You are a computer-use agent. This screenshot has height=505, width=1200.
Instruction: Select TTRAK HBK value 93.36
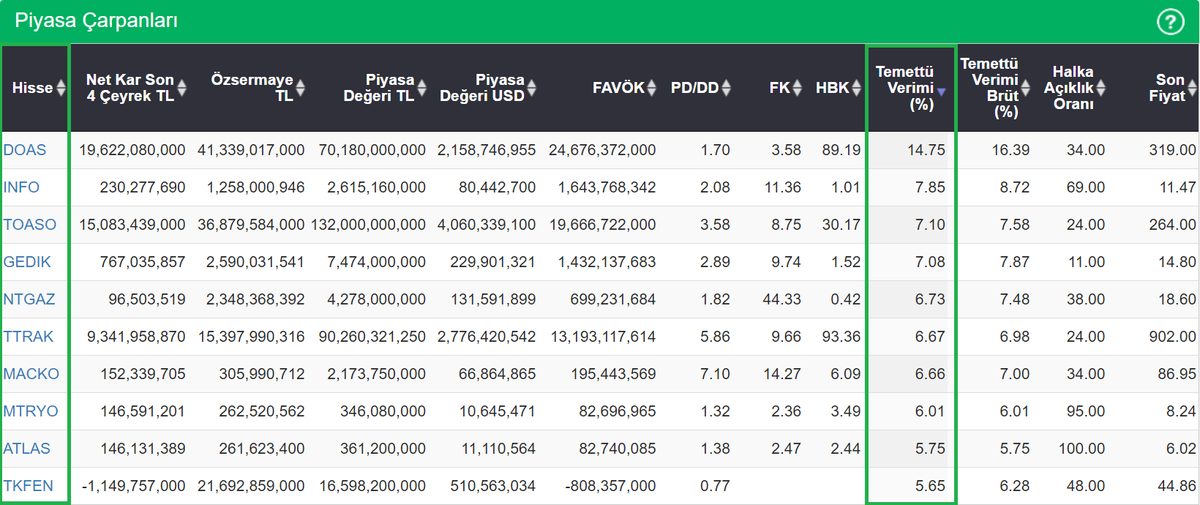pyautogui.click(x=841, y=337)
